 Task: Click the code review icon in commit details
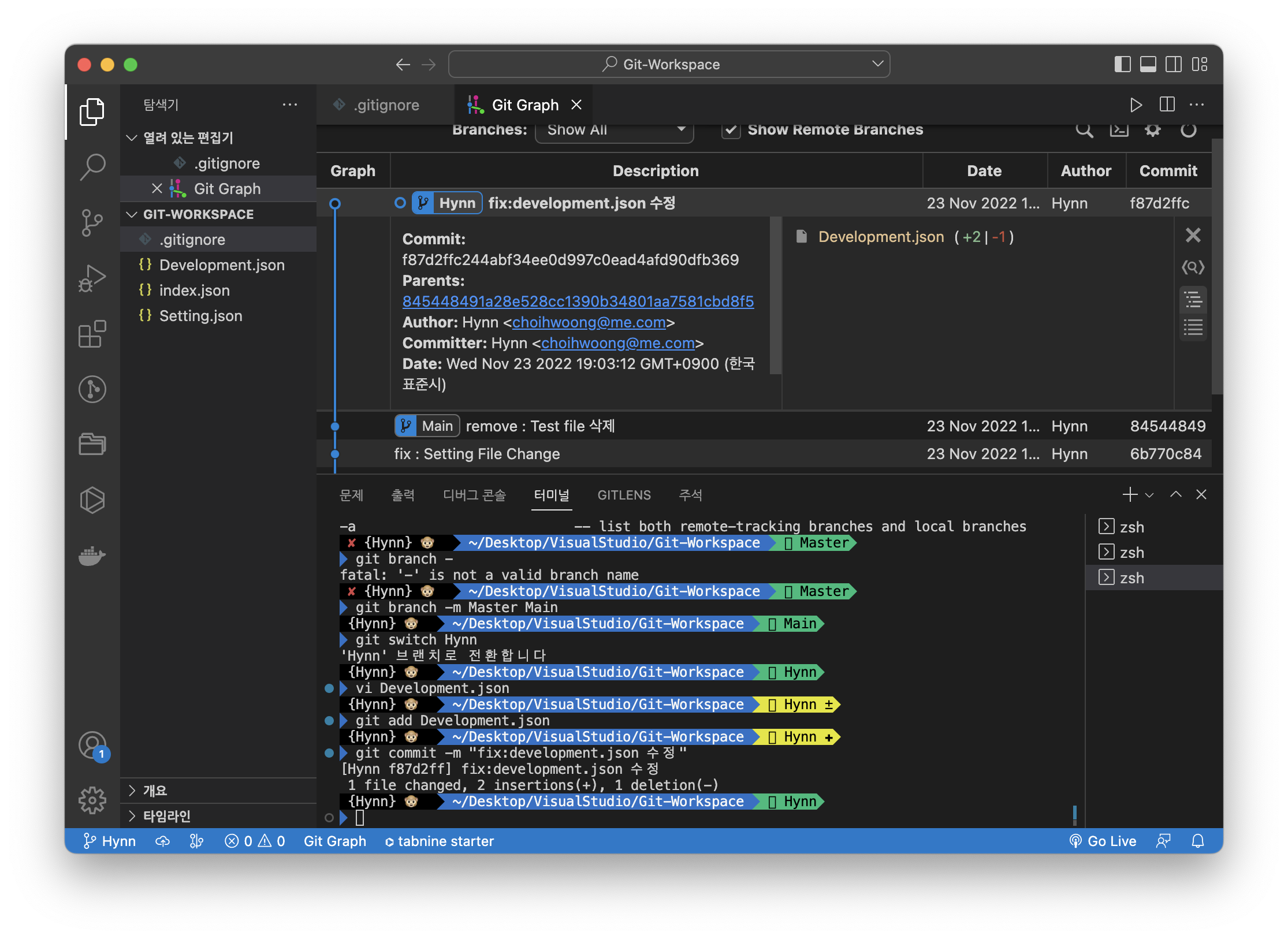tap(1193, 267)
